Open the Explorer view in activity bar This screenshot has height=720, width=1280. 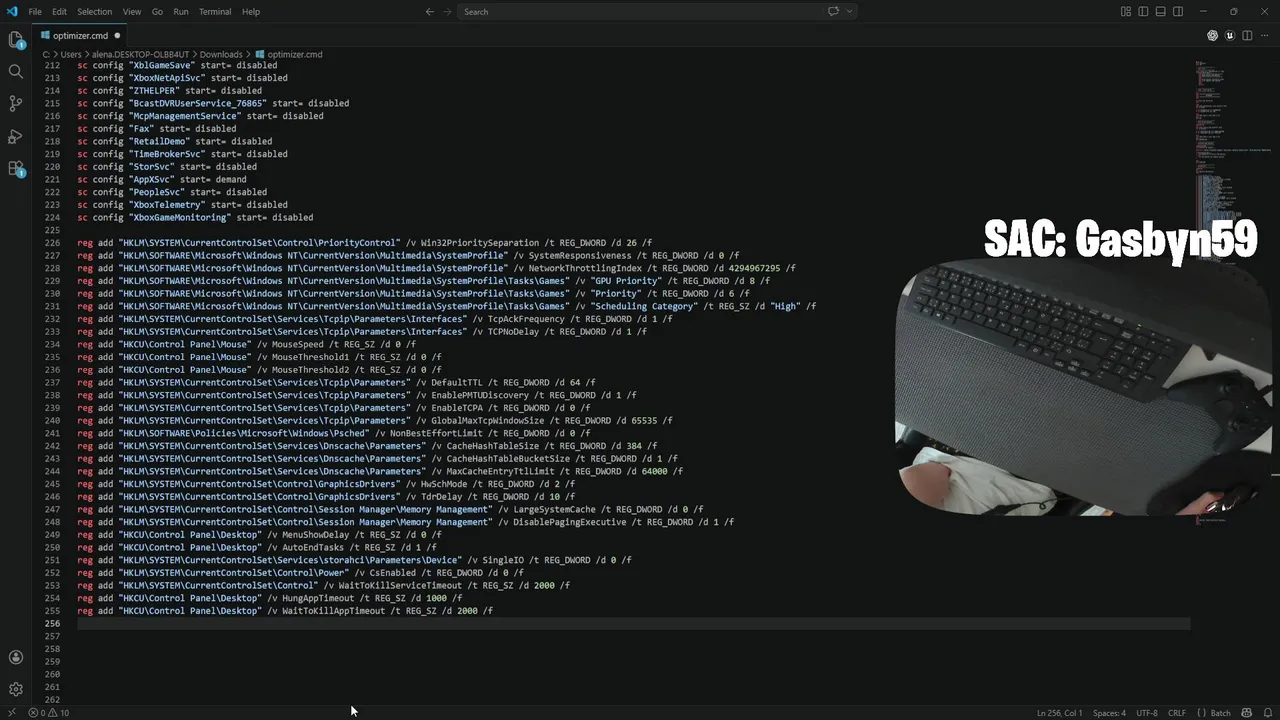[16, 40]
